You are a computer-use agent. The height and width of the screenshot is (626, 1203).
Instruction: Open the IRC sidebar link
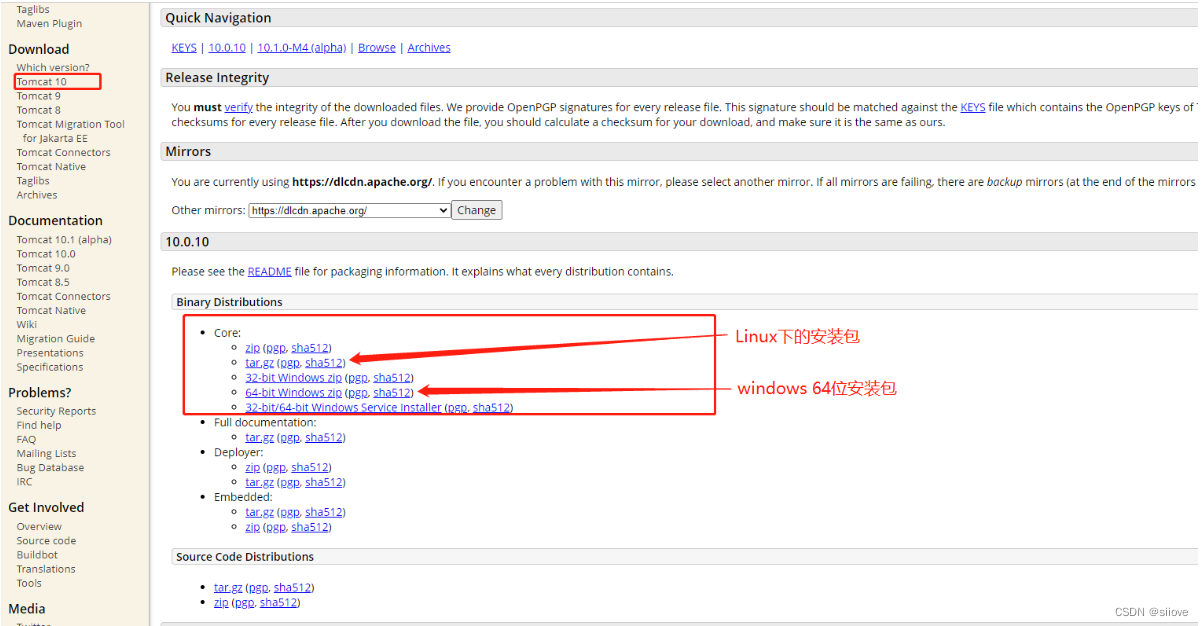[24, 482]
